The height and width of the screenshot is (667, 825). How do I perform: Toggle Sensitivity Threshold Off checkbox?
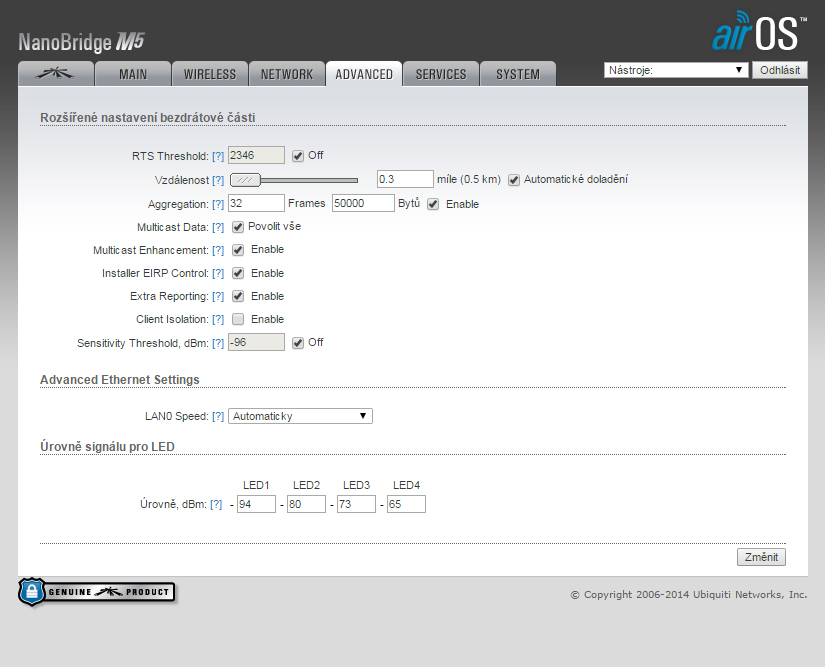click(x=298, y=343)
